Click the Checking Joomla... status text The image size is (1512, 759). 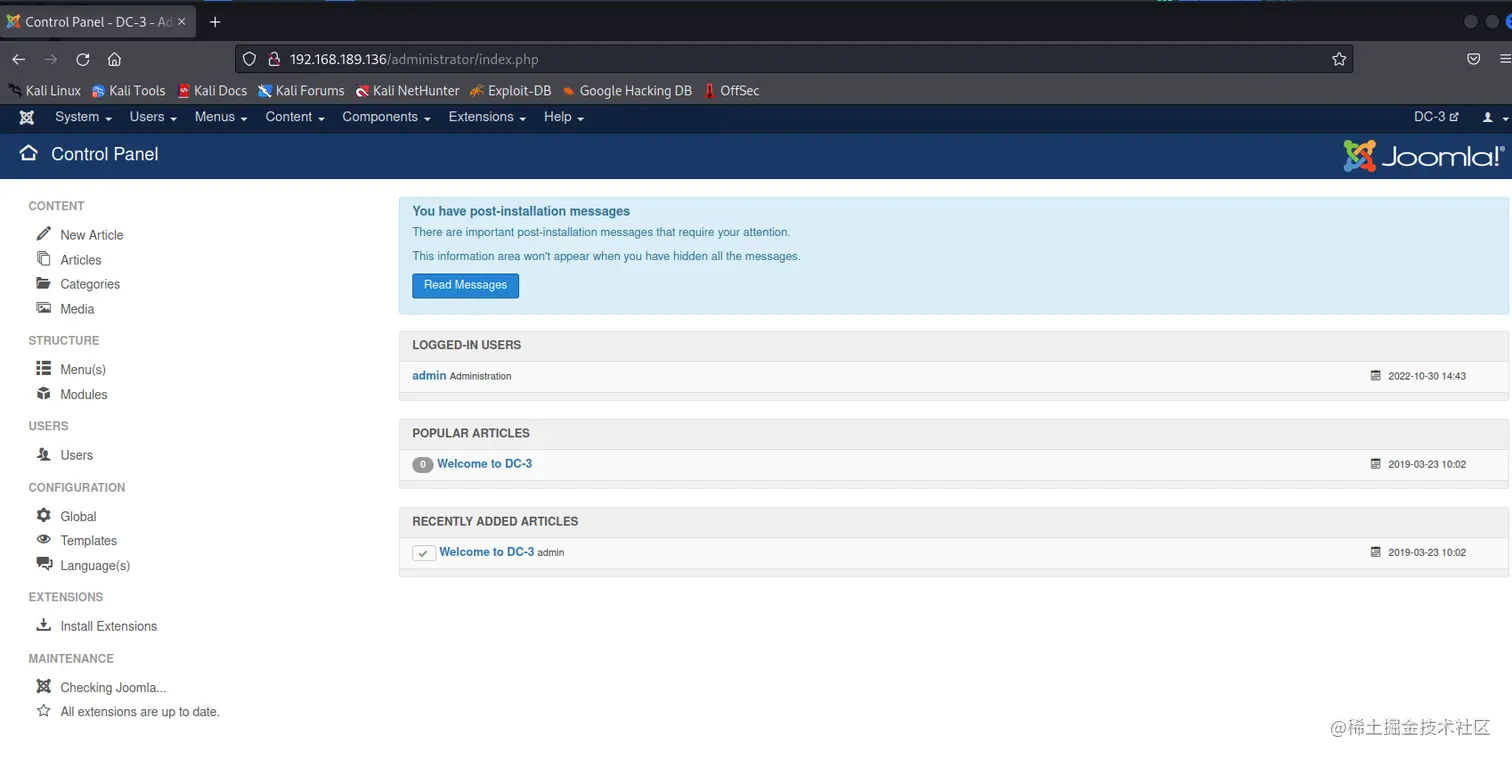[x=113, y=688]
